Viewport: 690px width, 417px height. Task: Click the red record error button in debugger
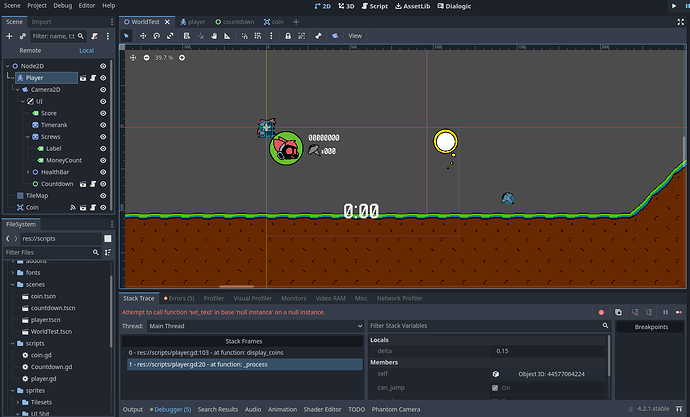[601, 312]
